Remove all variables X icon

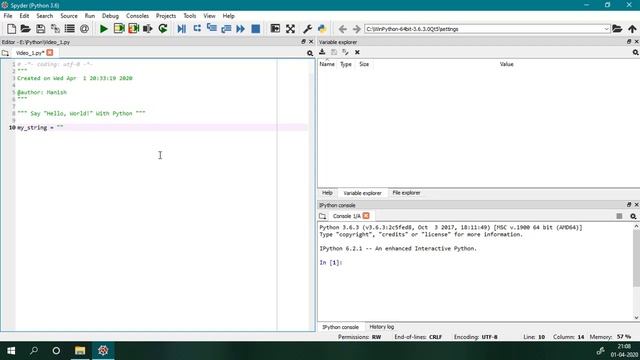click(357, 52)
